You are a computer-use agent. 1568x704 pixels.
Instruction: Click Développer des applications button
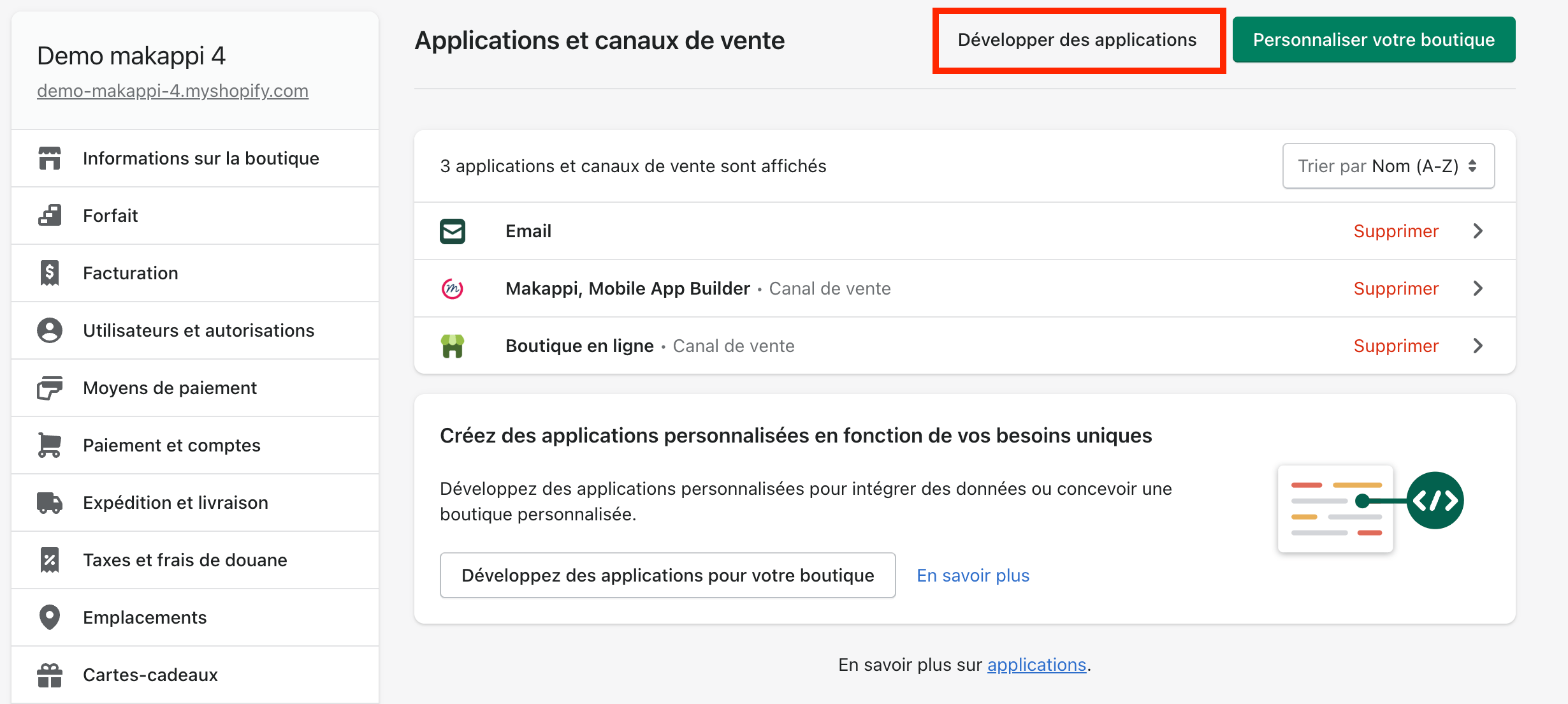point(1077,40)
